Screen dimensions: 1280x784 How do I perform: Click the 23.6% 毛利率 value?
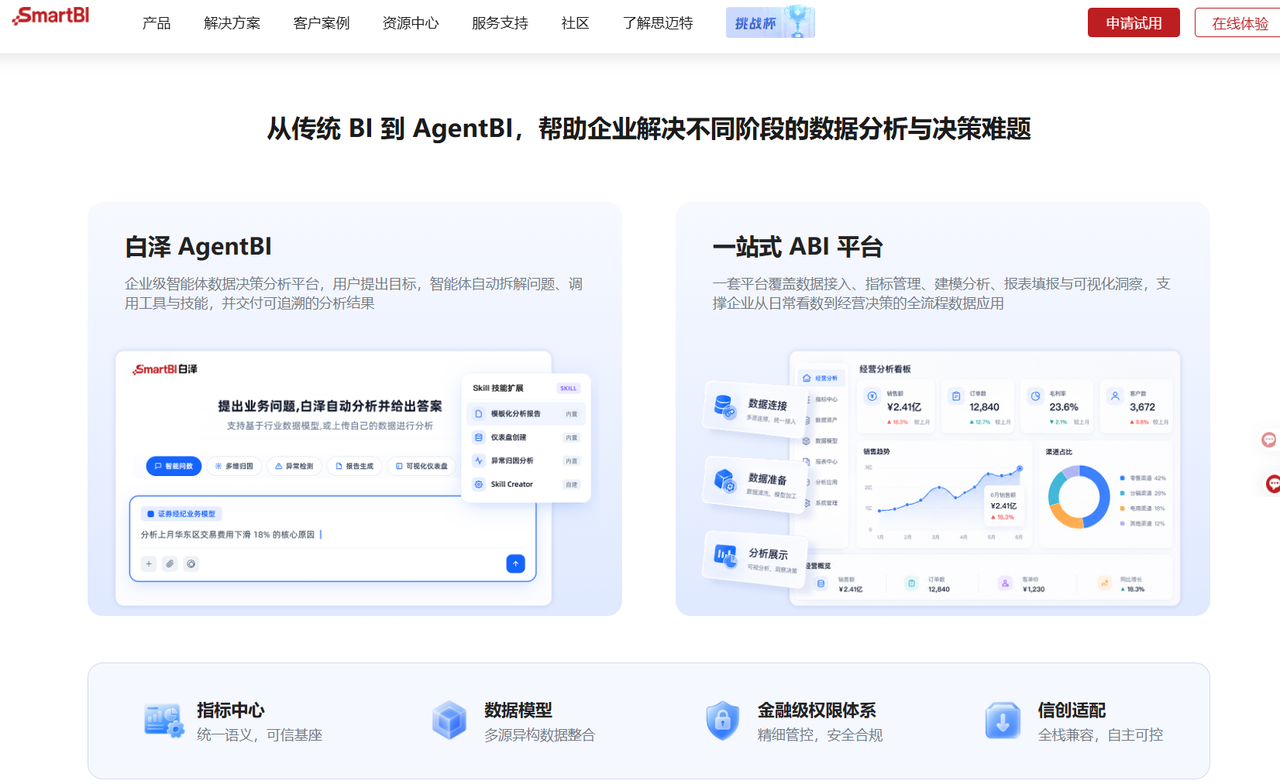[x=1064, y=407]
